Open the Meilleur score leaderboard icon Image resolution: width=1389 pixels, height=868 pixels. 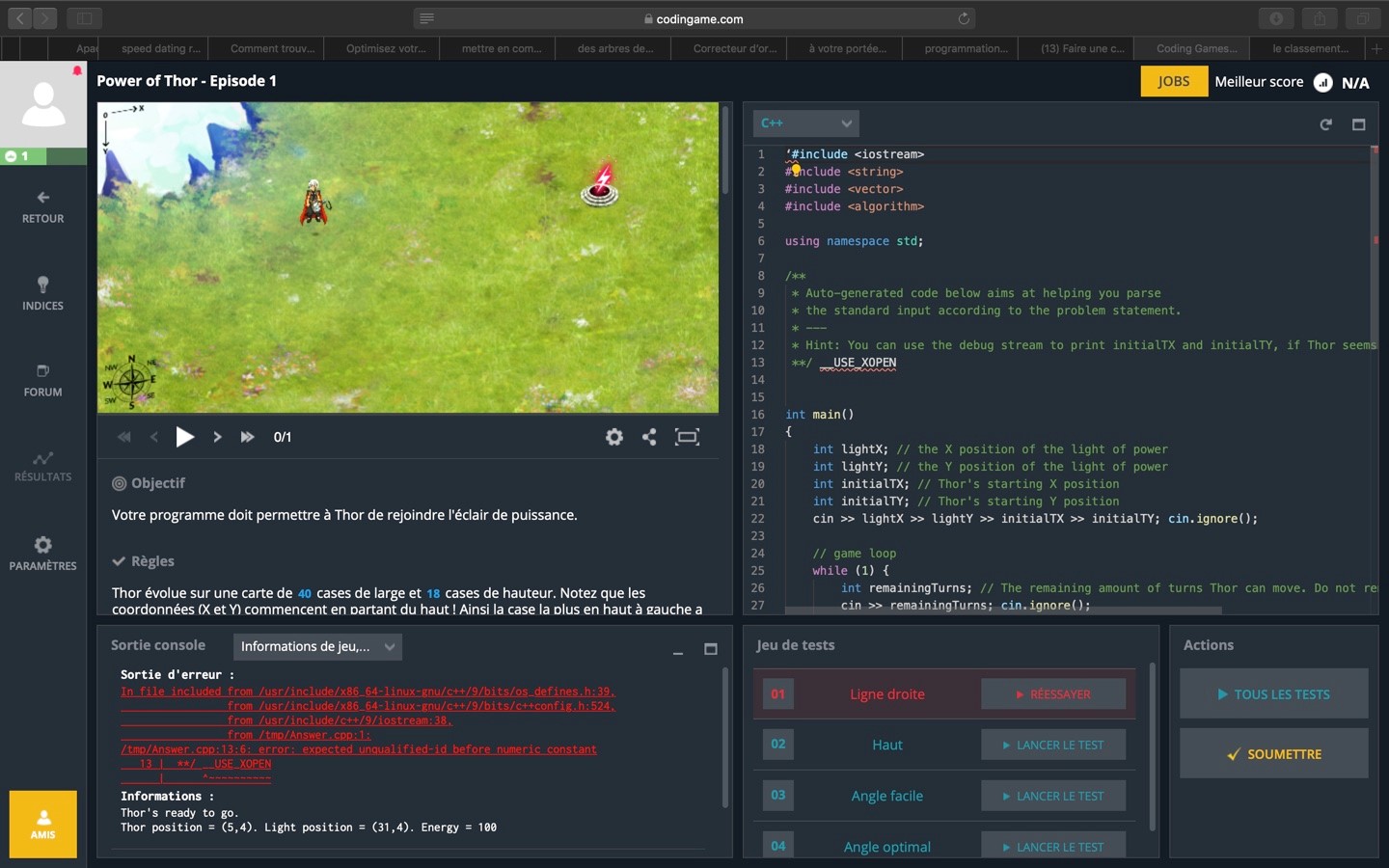pos(1323,83)
